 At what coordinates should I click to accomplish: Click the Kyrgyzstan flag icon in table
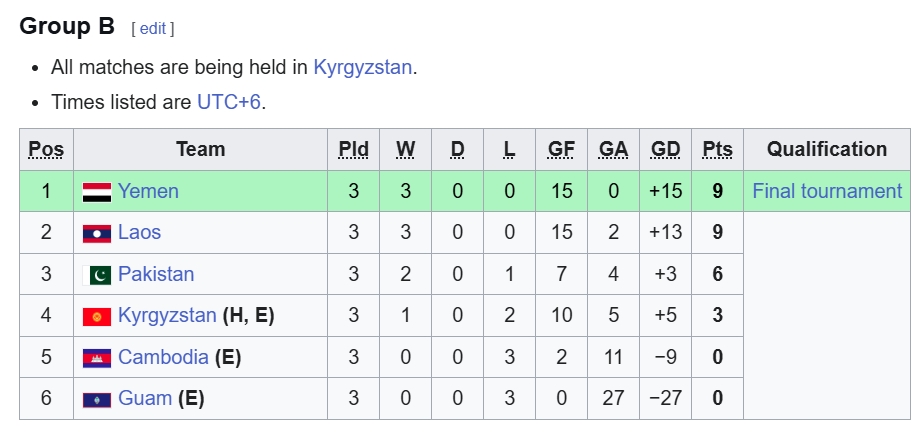click(96, 316)
